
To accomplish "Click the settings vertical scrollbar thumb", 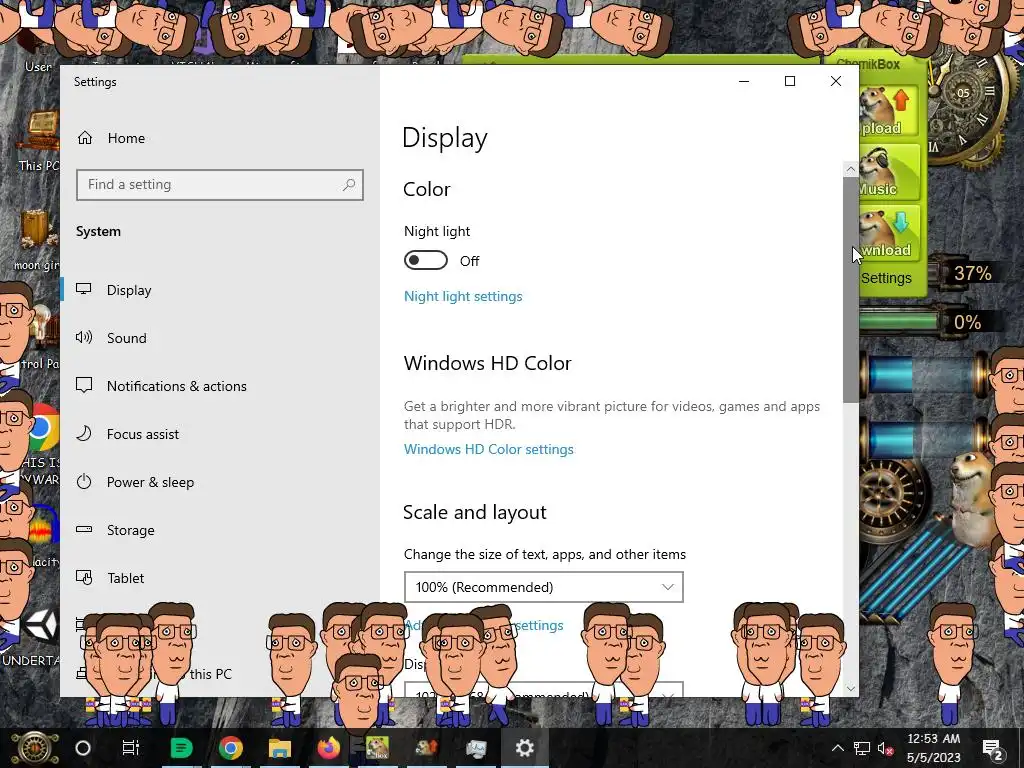I will click(850, 289).
